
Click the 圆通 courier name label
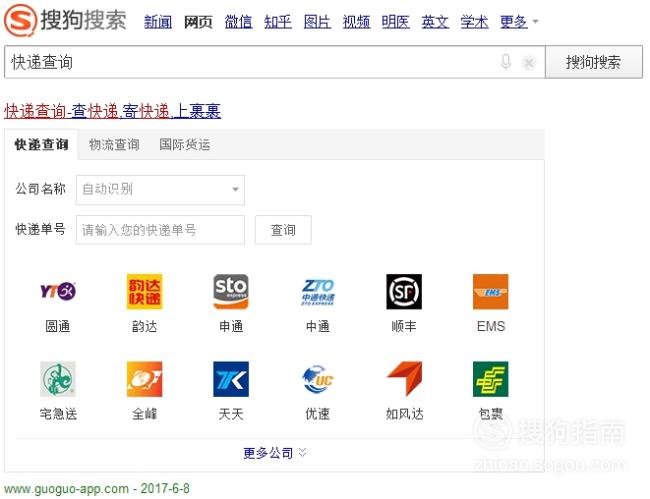tap(58, 327)
